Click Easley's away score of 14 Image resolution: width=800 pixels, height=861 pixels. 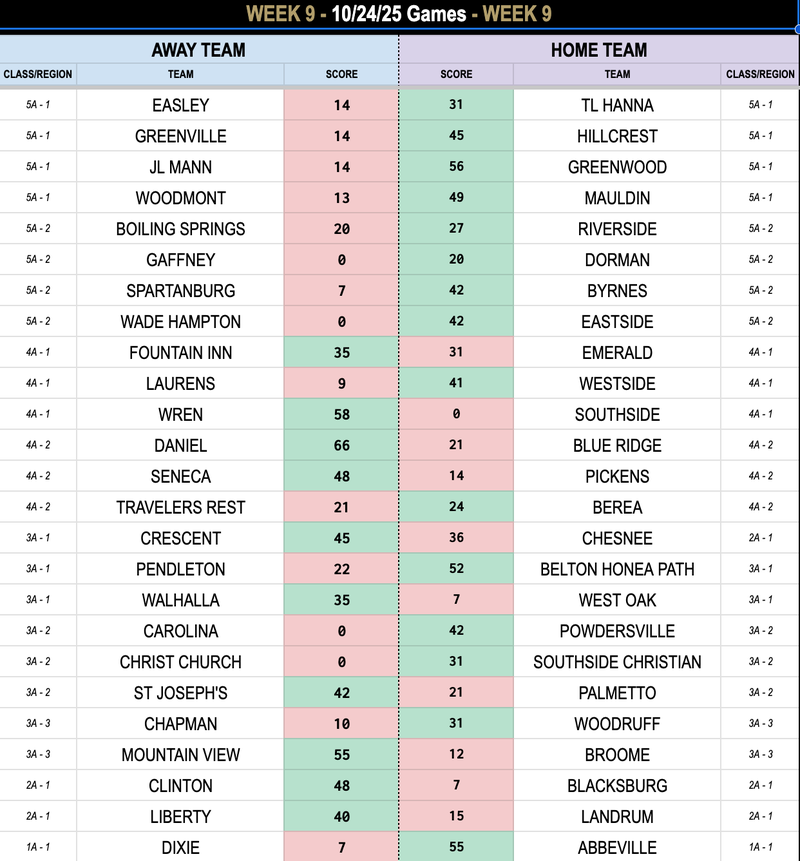point(341,105)
